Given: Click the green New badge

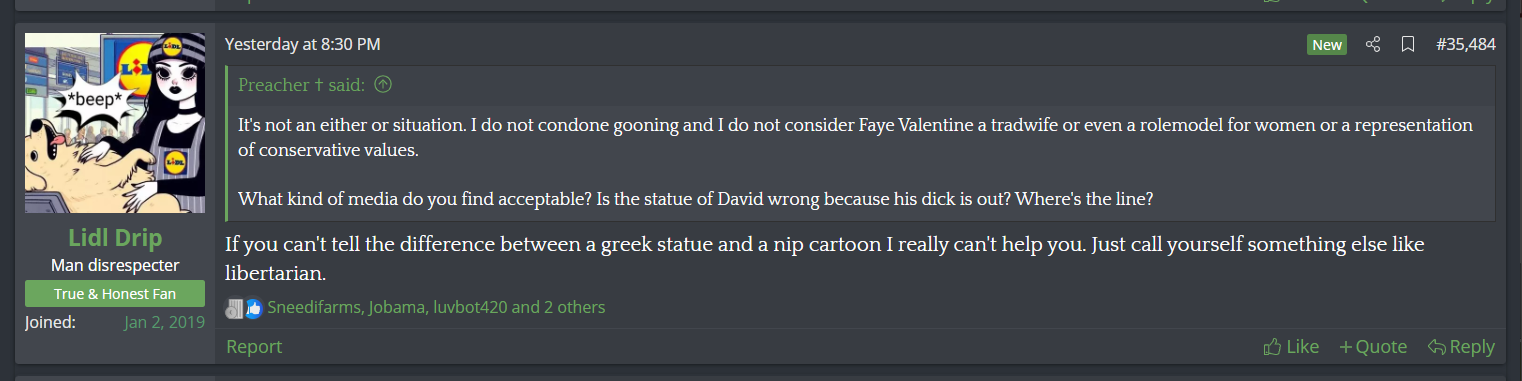Looking at the screenshot, I should coord(1327,45).
